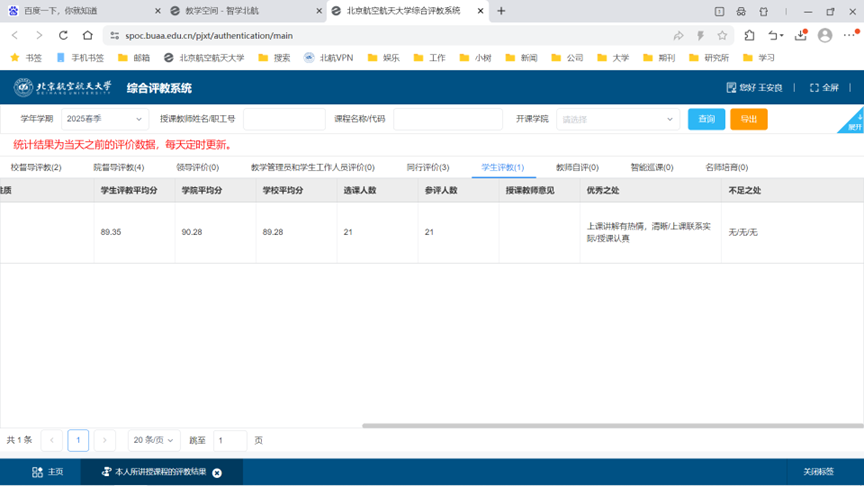
Task: Switch to 领导评价(0) tab
Action: [197, 167]
